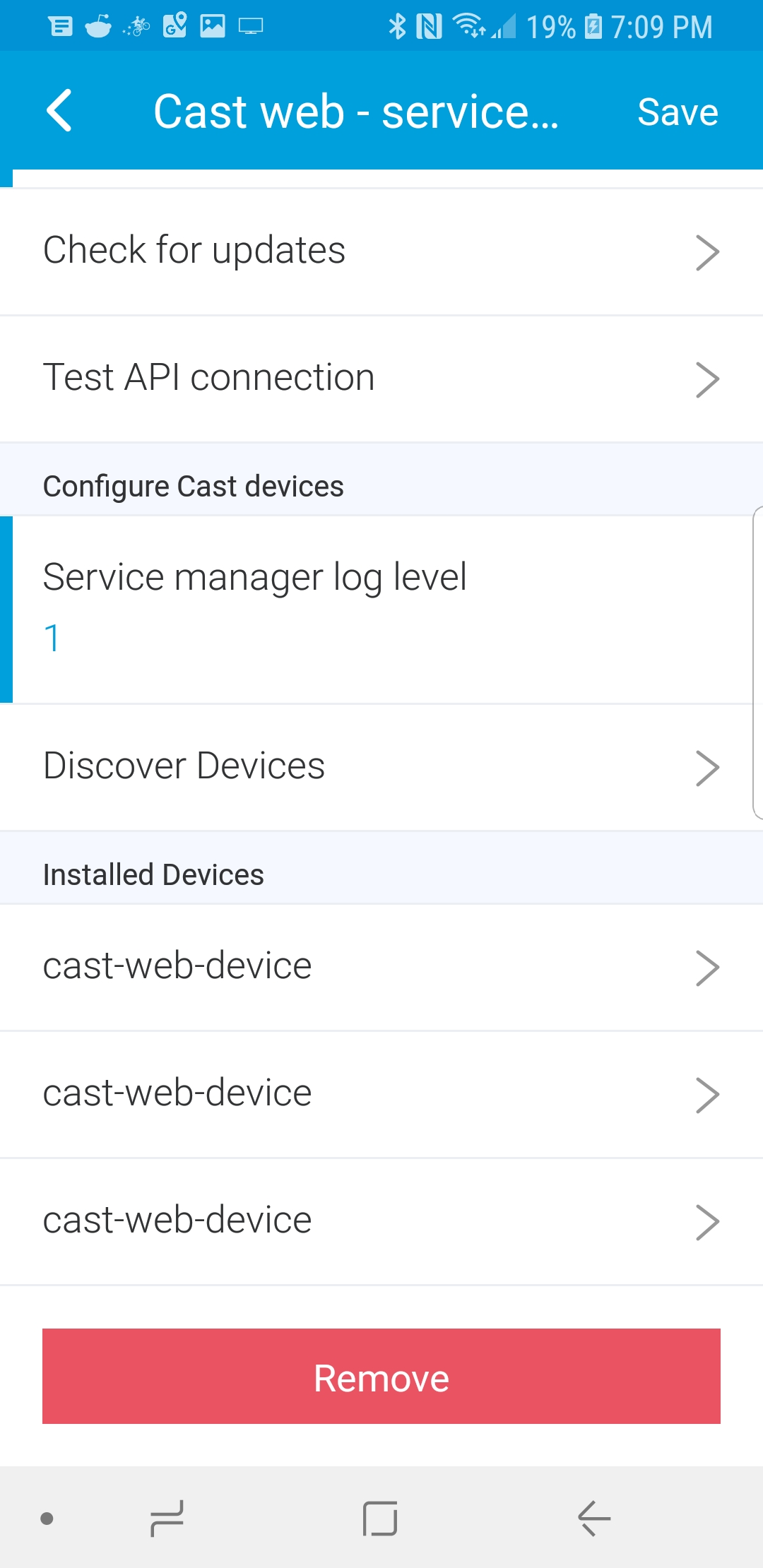Tap the gallery image notification icon
This screenshot has width=763, height=1568.
pyautogui.click(x=213, y=27)
